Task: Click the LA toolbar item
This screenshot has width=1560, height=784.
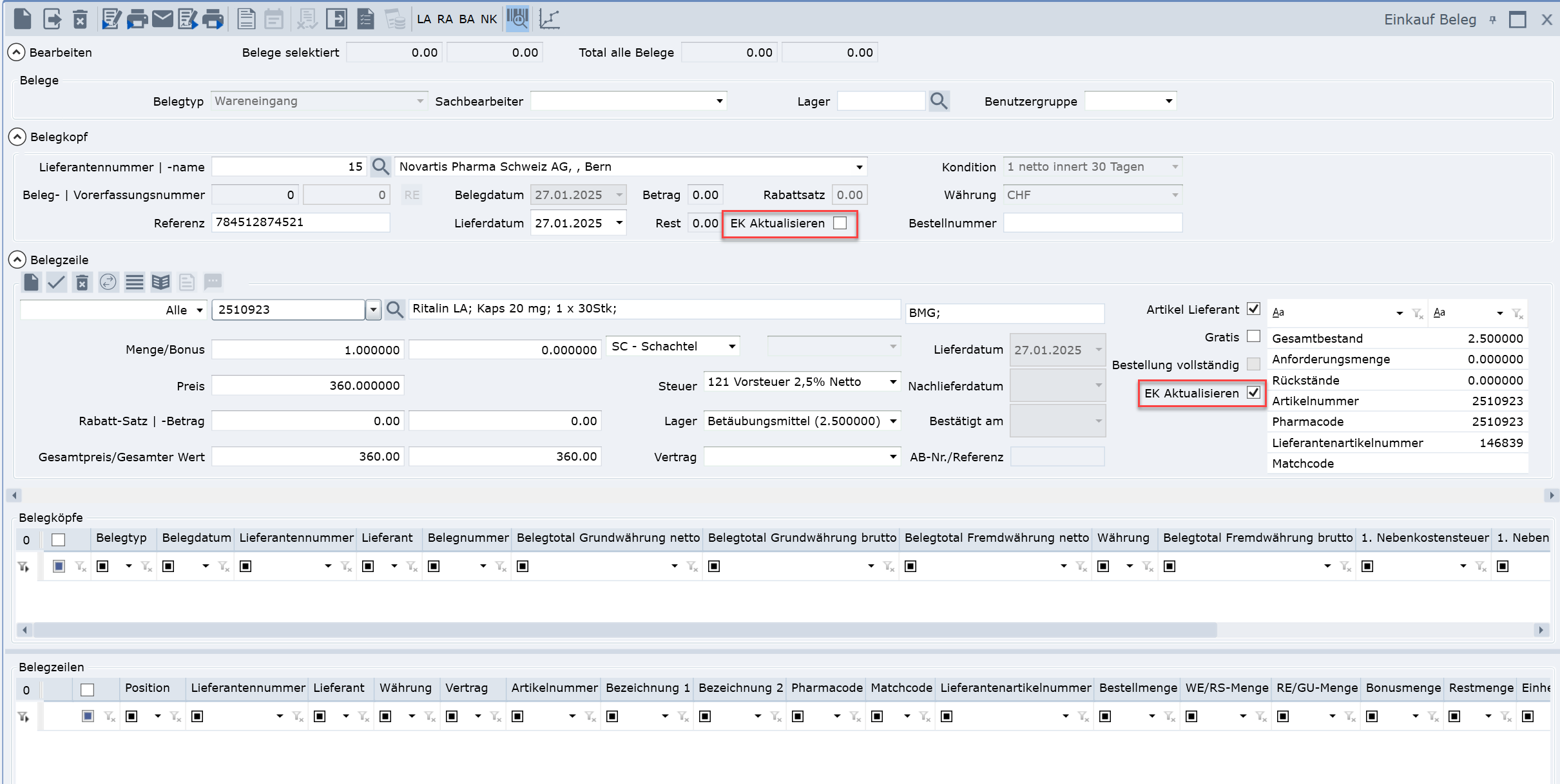Action: [x=424, y=19]
